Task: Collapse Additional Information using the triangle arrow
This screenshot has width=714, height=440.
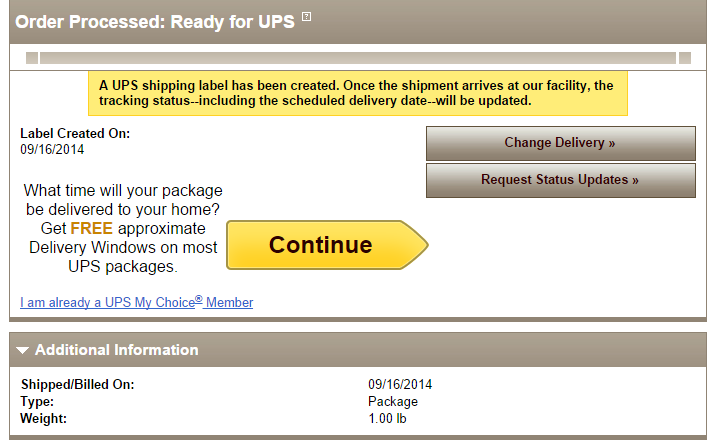Action: pyautogui.click(x=22, y=350)
